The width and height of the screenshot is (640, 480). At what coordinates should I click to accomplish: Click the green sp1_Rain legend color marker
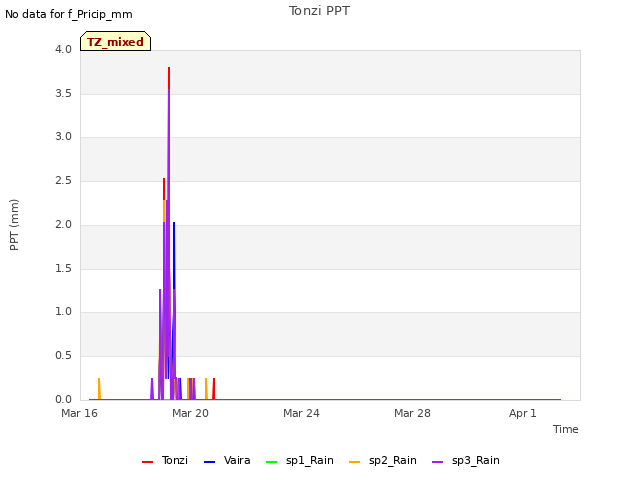271,462
